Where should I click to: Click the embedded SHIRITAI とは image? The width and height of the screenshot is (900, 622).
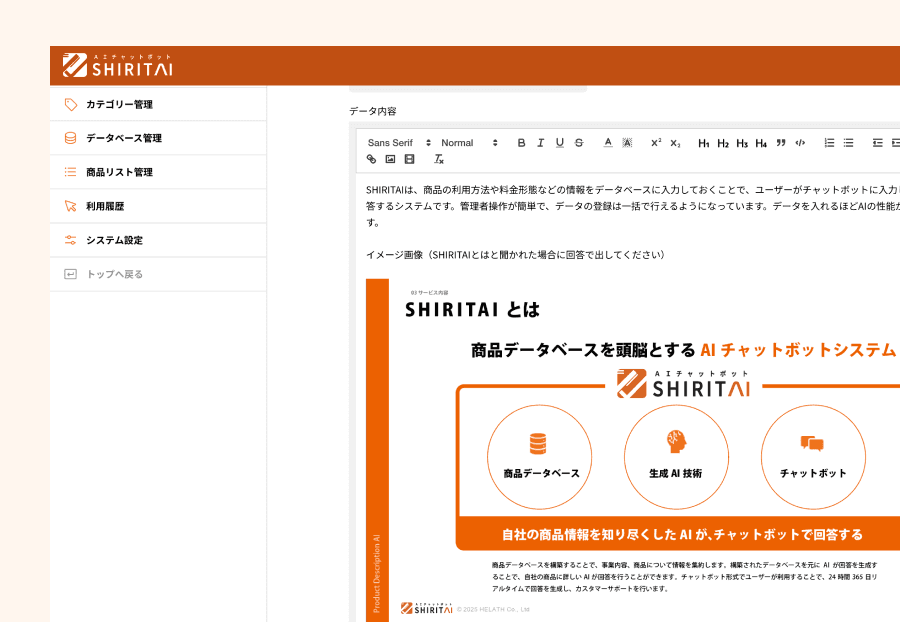pyautogui.click(x=633, y=450)
